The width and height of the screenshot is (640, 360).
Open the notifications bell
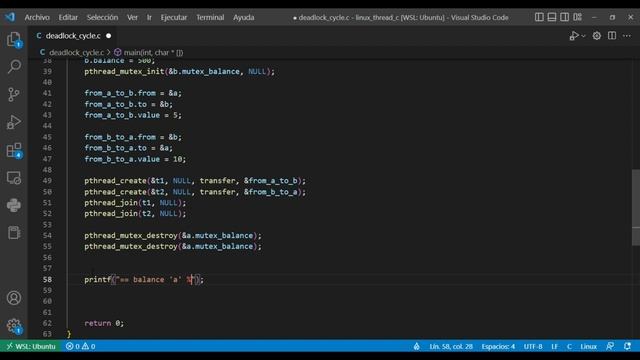[x=627, y=347]
